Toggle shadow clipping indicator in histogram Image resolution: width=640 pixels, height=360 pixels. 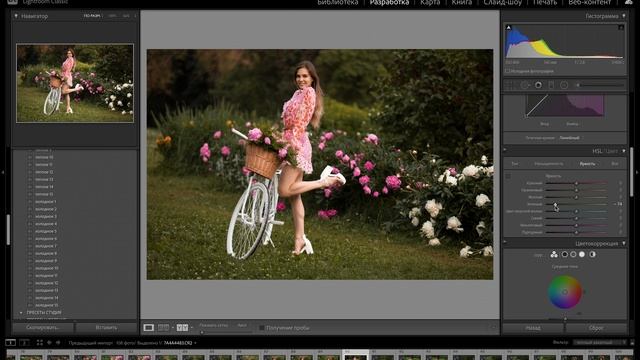pos(509,27)
